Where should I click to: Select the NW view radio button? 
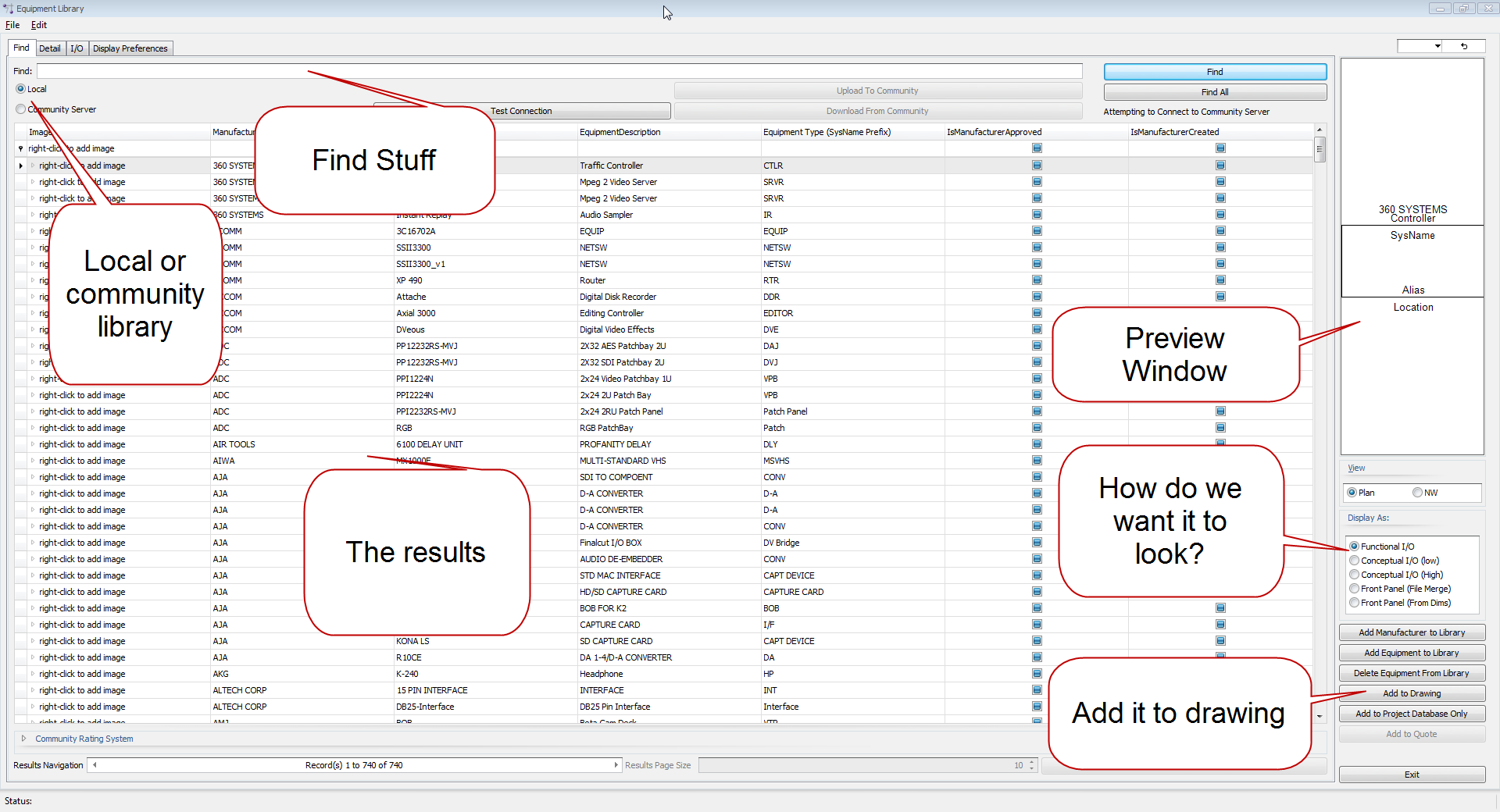(1417, 493)
